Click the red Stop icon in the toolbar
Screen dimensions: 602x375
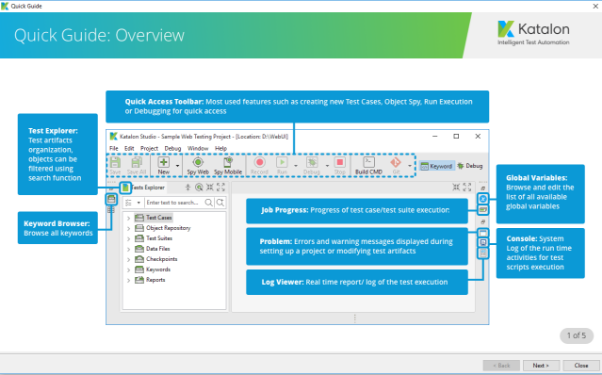point(340,162)
